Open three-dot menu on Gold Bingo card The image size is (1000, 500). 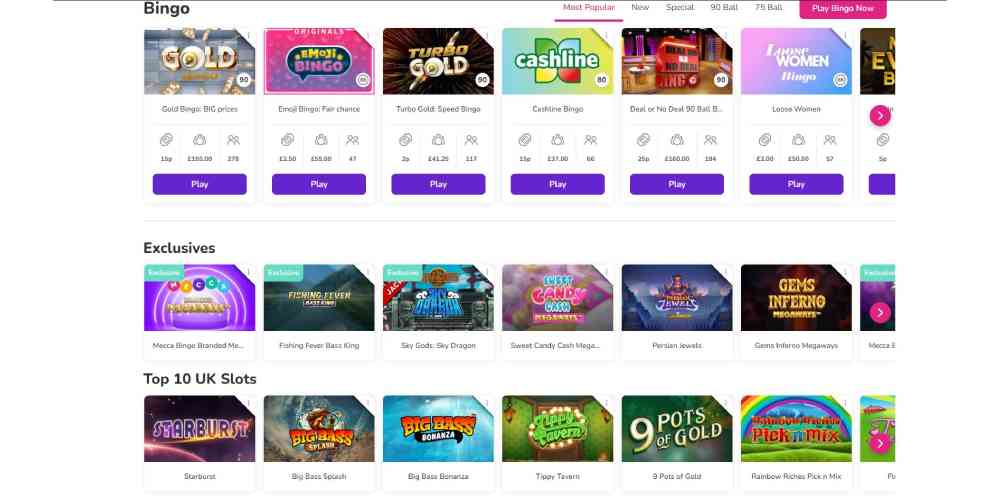tap(249, 36)
